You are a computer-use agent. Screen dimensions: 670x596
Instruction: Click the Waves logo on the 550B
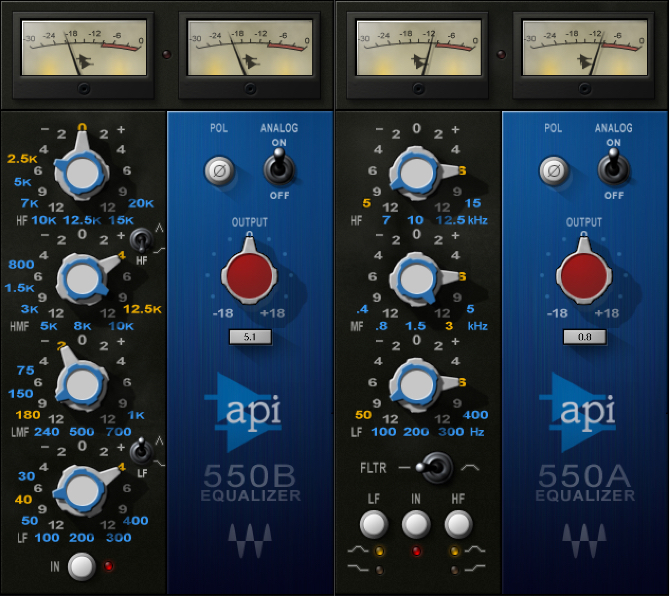[250, 540]
